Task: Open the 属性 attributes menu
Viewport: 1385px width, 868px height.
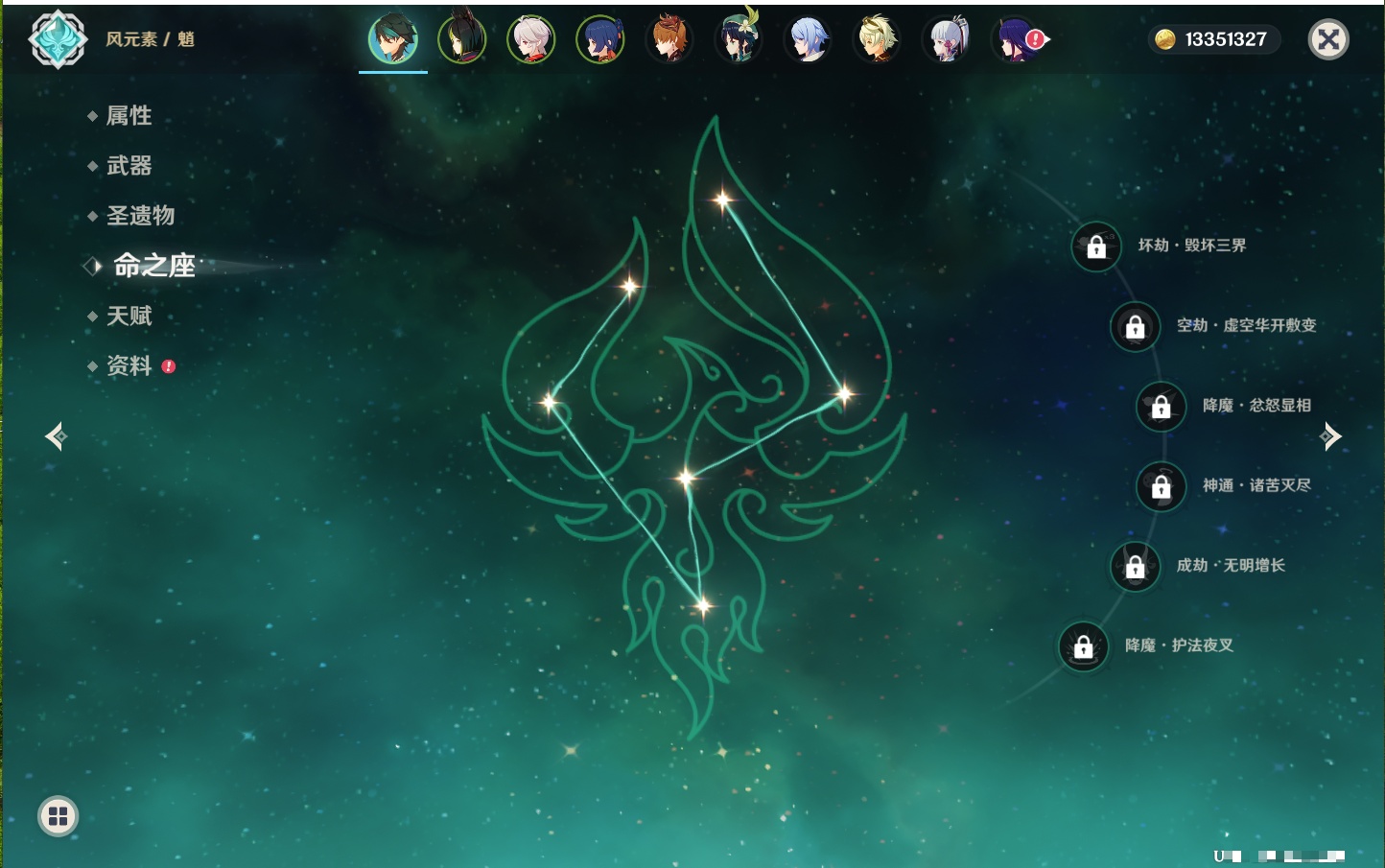Action: [129, 116]
